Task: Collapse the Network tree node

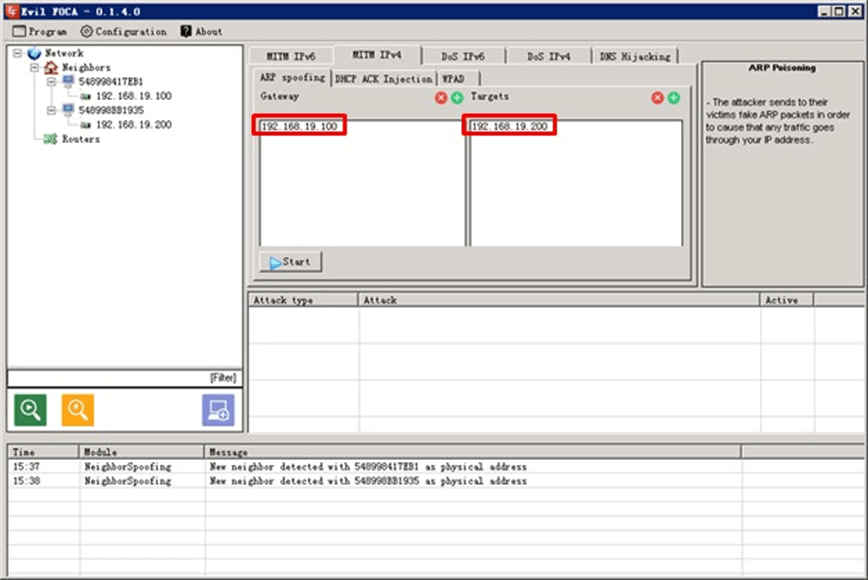Action: [x=18, y=53]
